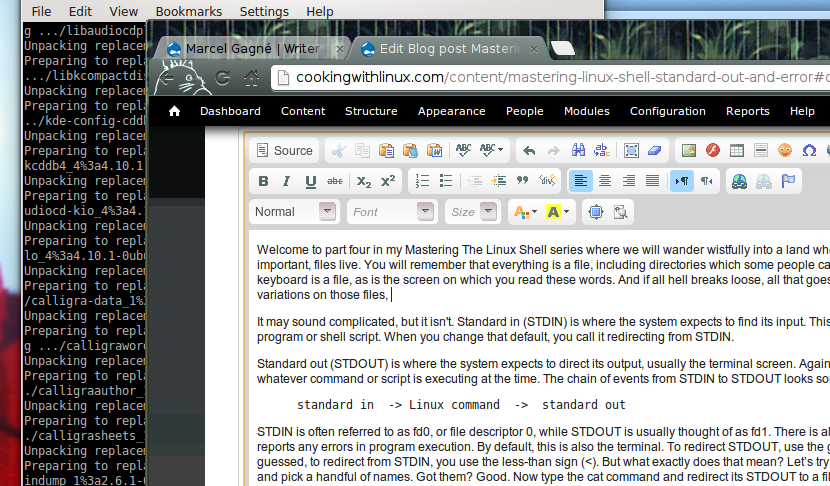Viewport: 830px width, 486px height.
Task: Click the Create Div Container icon
Action: click(547, 181)
